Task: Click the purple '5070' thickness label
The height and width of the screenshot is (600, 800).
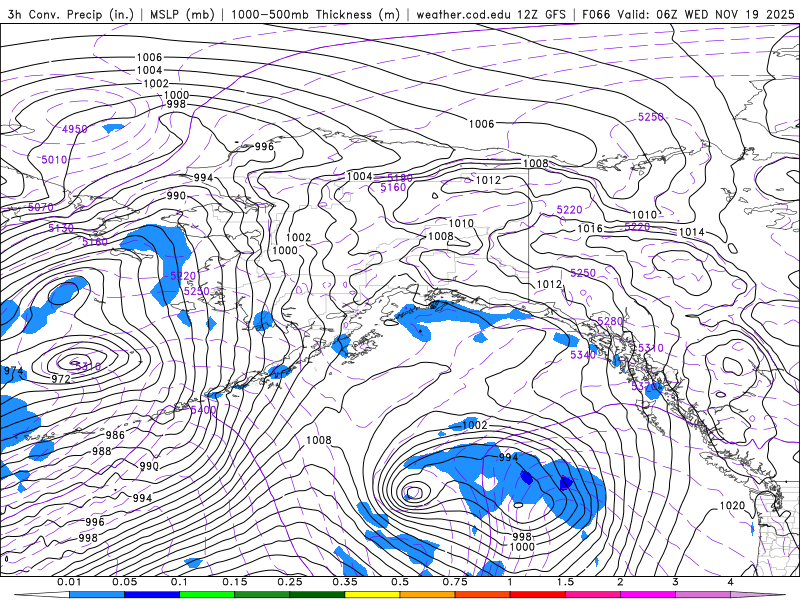Action: (x=40, y=207)
